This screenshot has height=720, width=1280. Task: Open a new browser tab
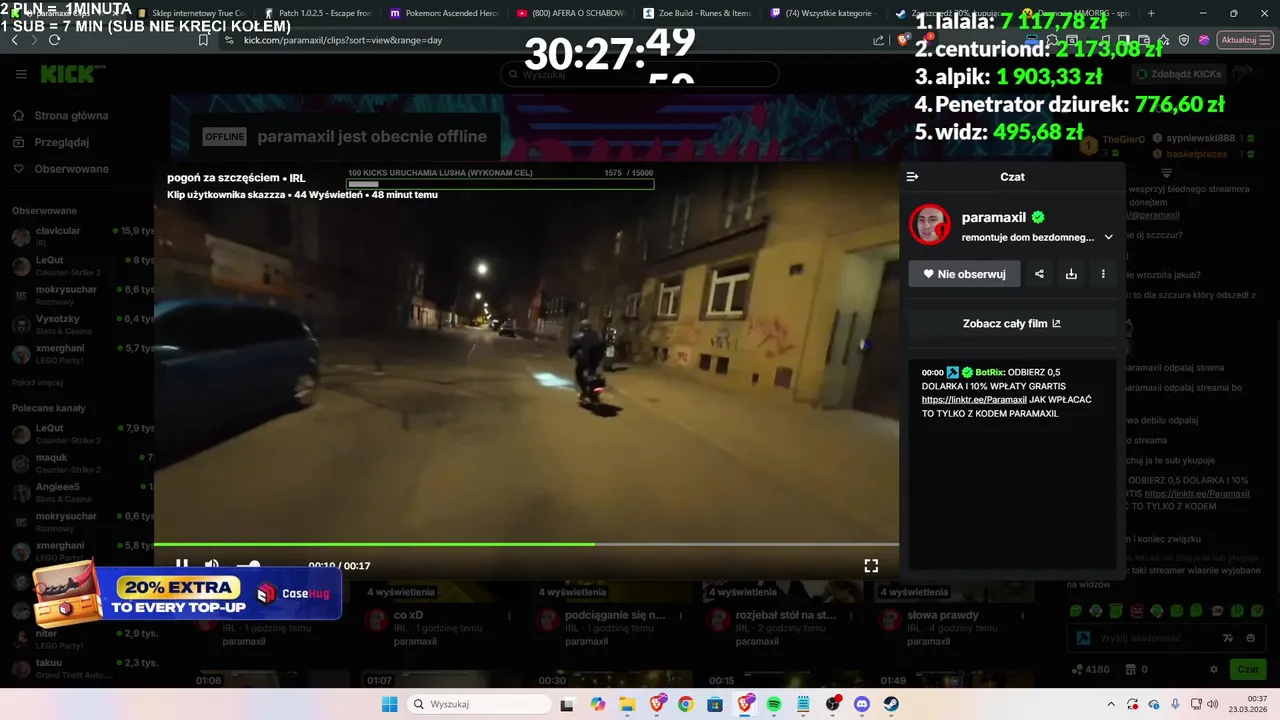coord(1151,13)
